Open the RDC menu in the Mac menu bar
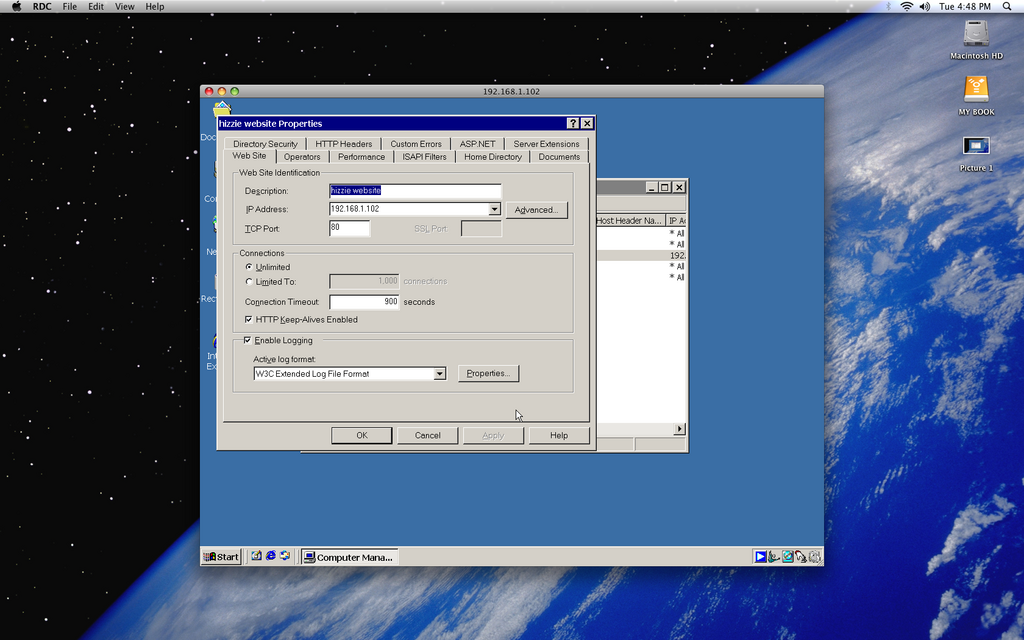 (x=42, y=7)
